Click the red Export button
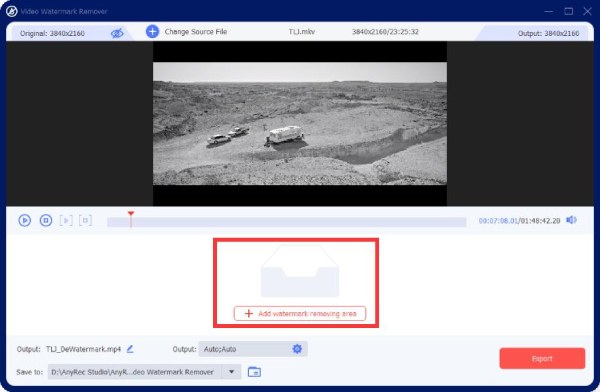The height and width of the screenshot is (392, 600). (x=542, y=359)
